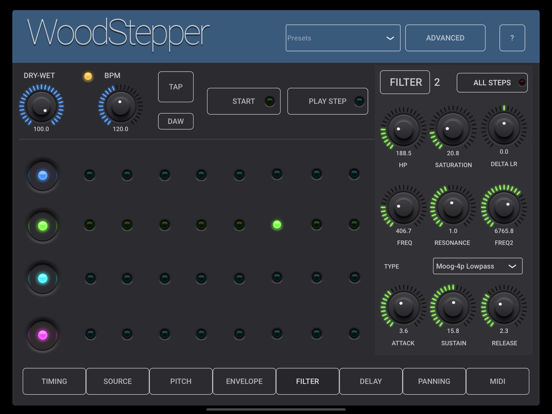Switch to the ENVELOPE tab
This screenshot has height=414, width=552.
tap(244, 381)
